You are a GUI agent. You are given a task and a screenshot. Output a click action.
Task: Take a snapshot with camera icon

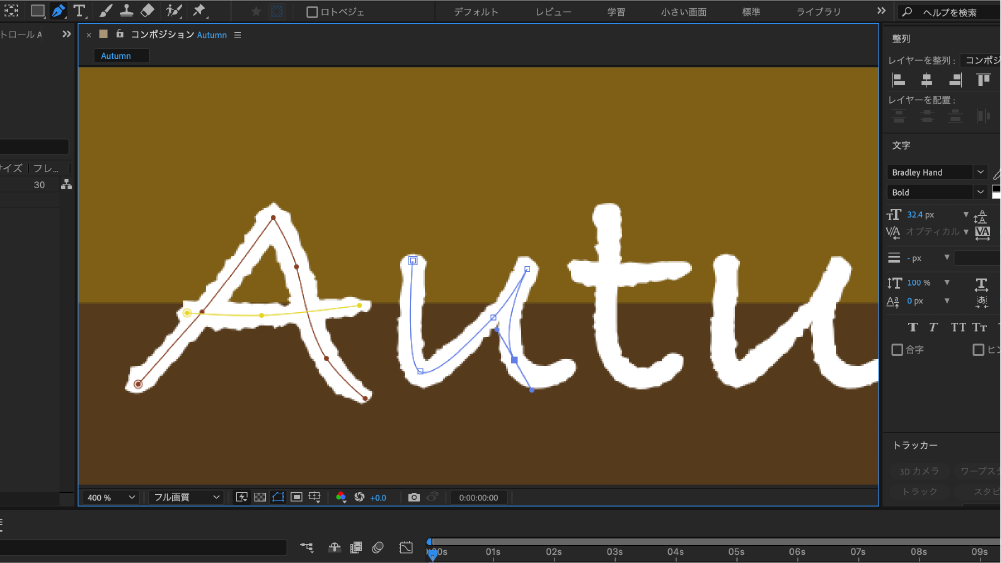[414, 497]
